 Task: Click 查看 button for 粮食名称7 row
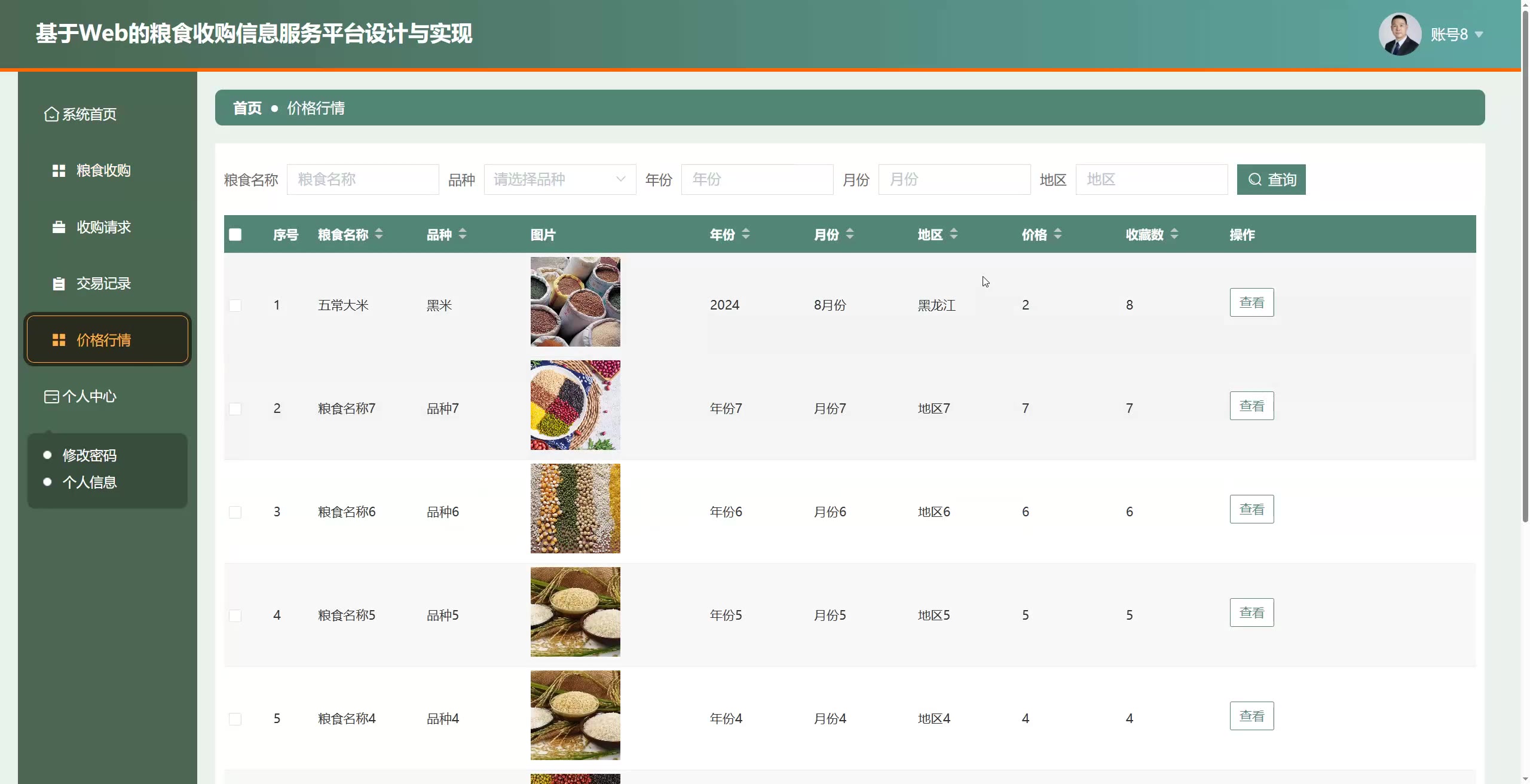click(1251, 406)
